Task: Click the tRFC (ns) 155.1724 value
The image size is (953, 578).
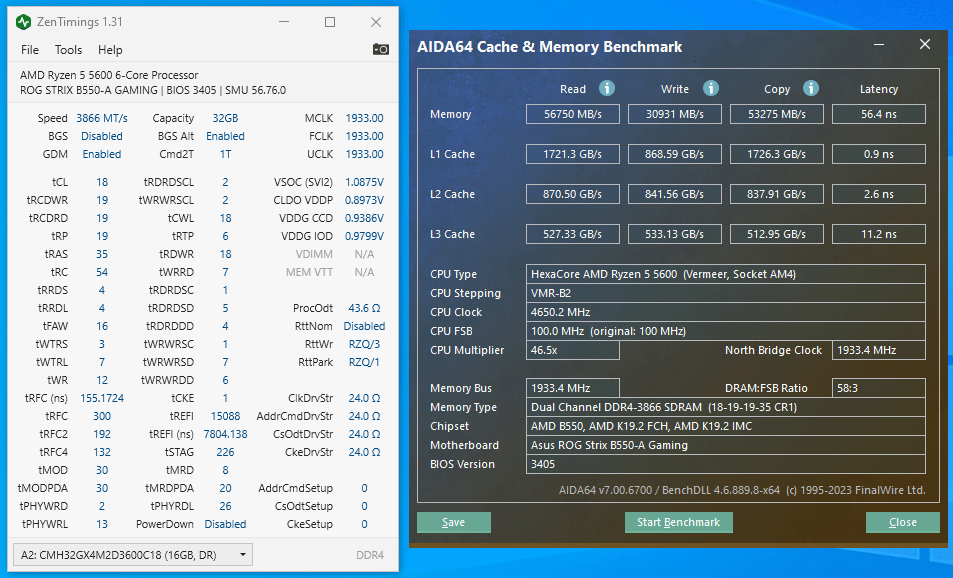Action: (x=101, y=398)
